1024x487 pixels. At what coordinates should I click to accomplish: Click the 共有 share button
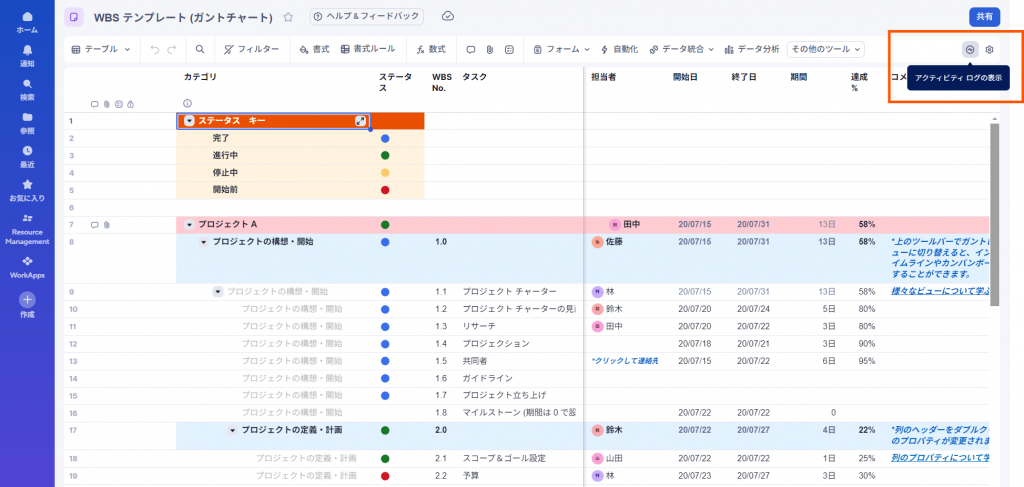click(x=984, y=17)
